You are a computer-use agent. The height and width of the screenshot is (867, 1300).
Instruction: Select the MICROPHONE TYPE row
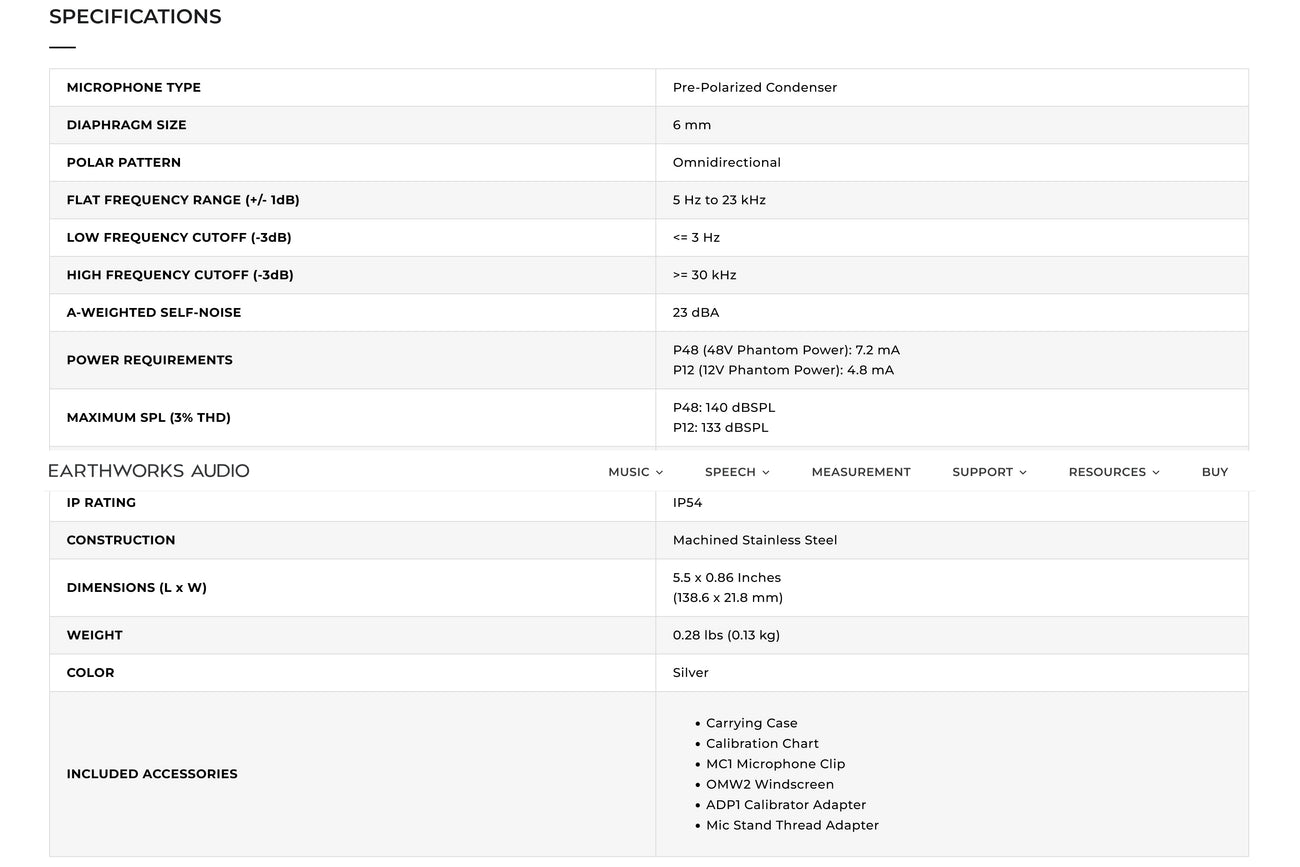(133, 87)
